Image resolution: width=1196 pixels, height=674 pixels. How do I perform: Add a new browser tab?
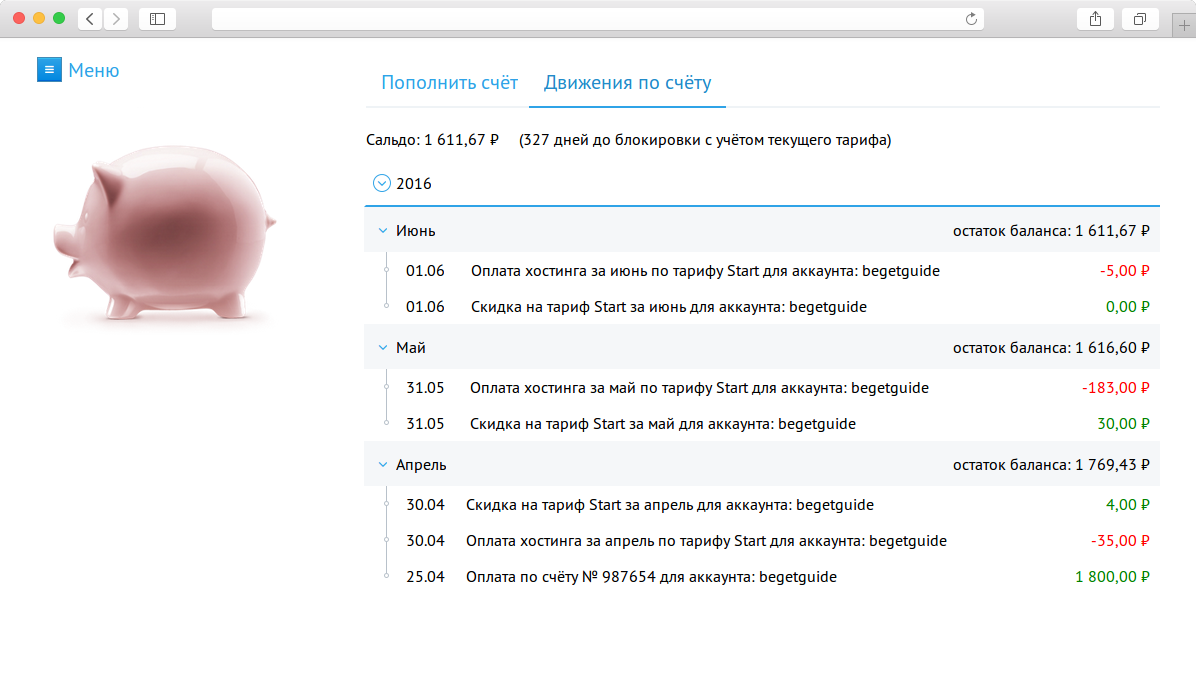click(x=1184, y=25)
